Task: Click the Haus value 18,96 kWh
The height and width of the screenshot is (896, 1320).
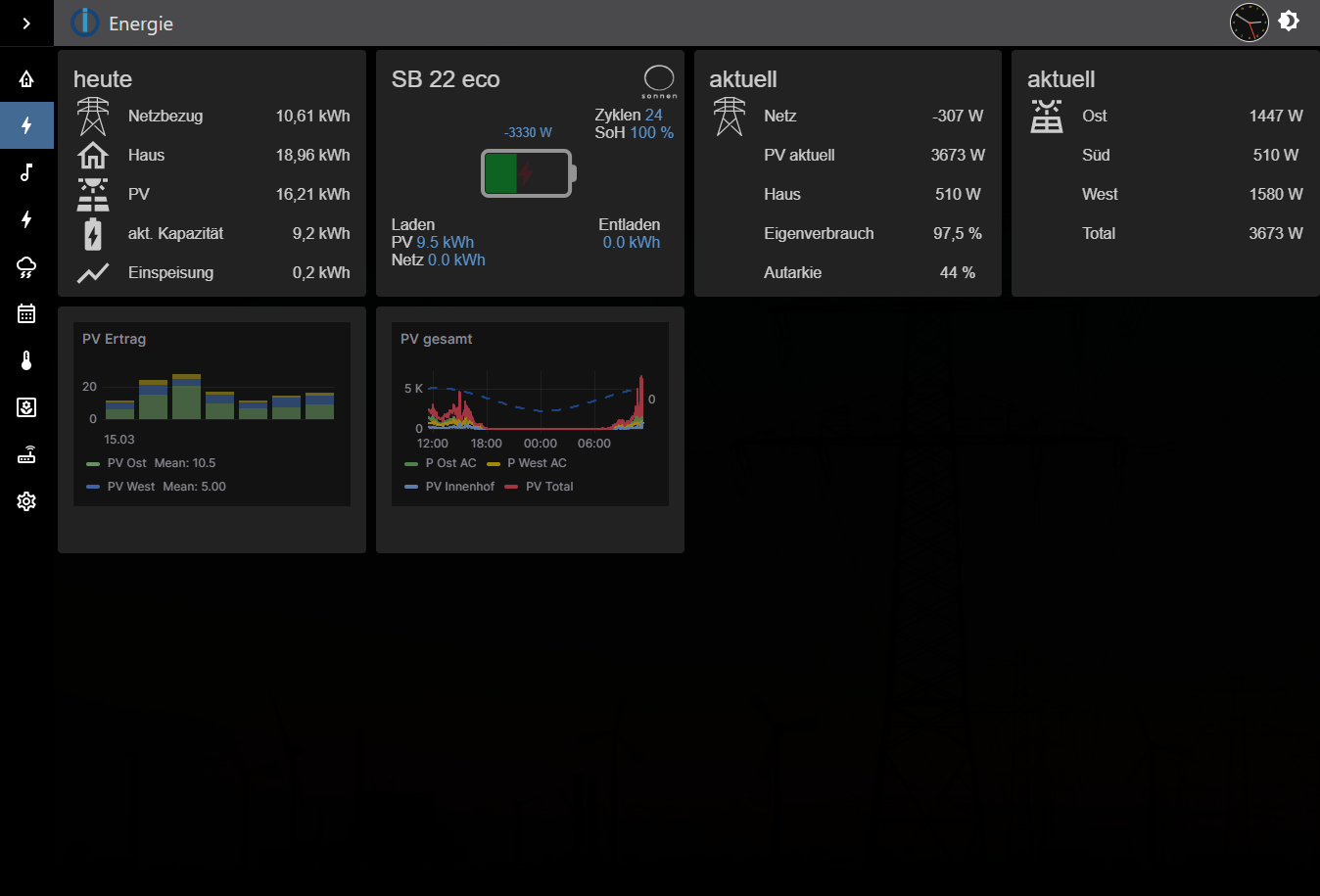Action: [312, 155]
